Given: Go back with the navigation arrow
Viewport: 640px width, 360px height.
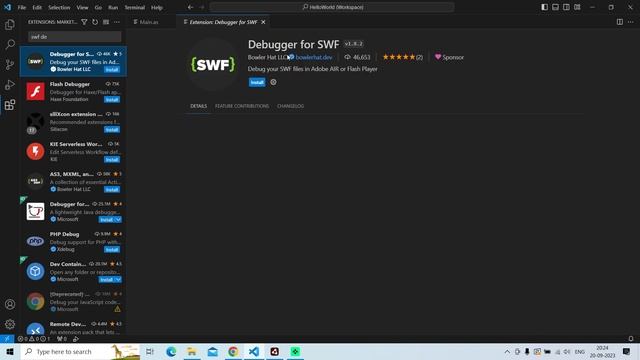Looking at the screenshot, I should pos(191,7).
